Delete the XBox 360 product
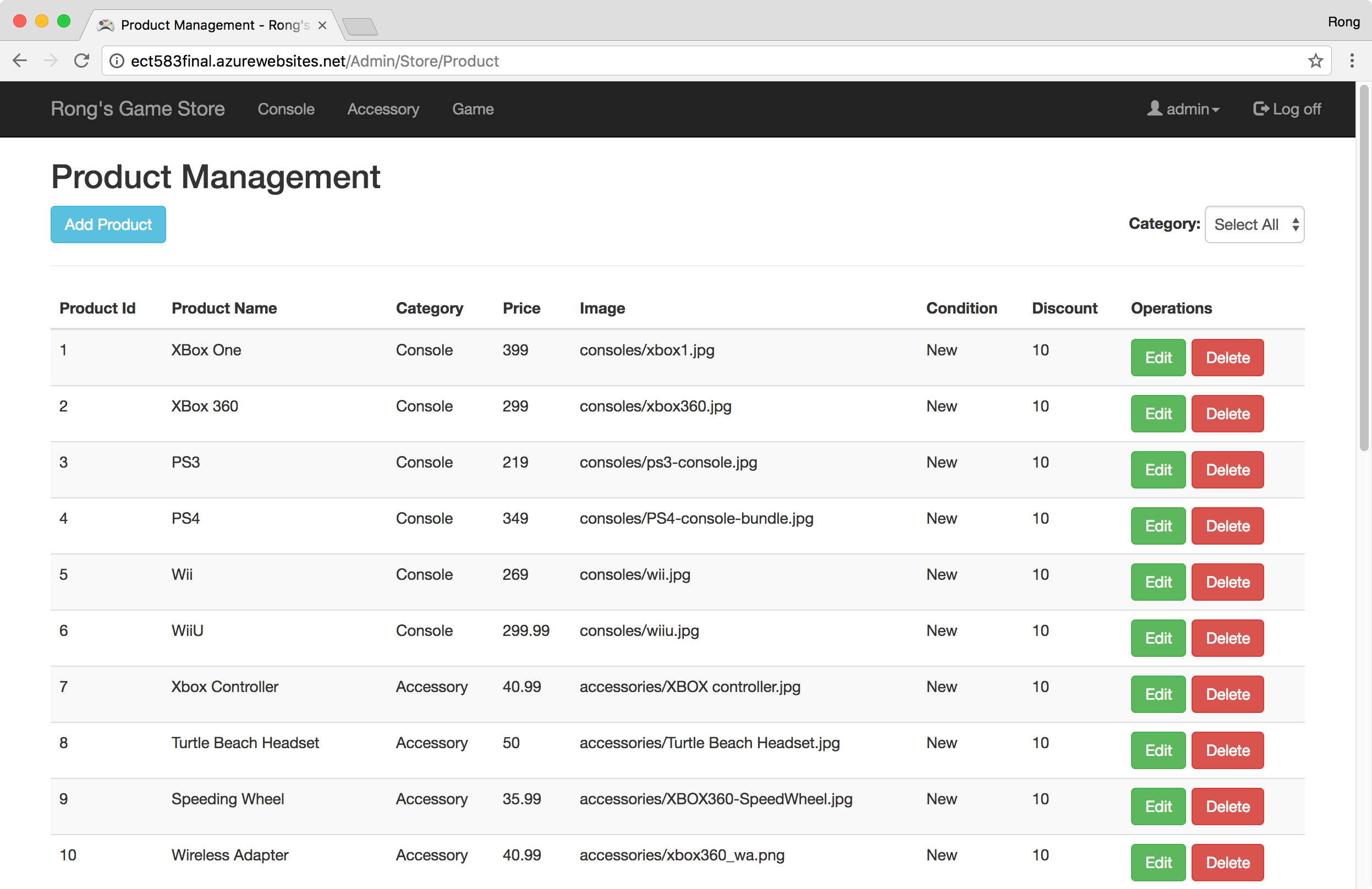Viewport: 1372px width, 889px height. coord(1228,413)
